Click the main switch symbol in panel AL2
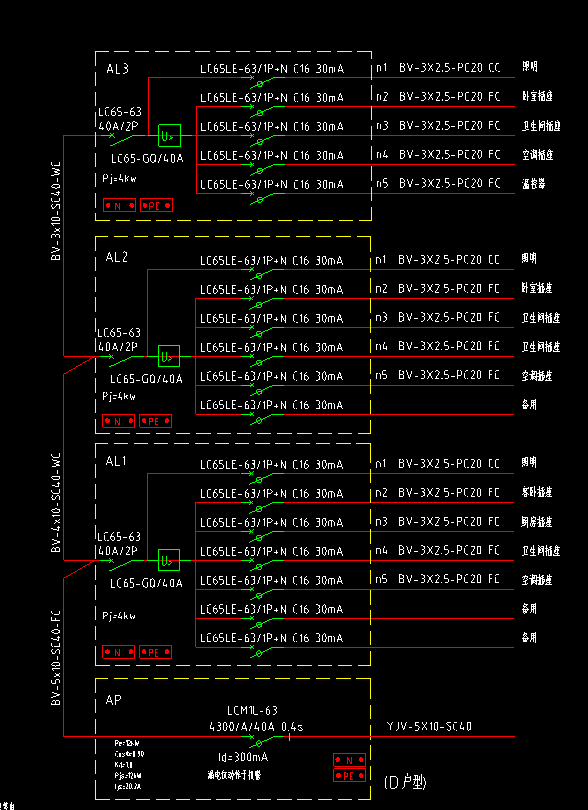588x810 pixels. [x=123, y=359]
